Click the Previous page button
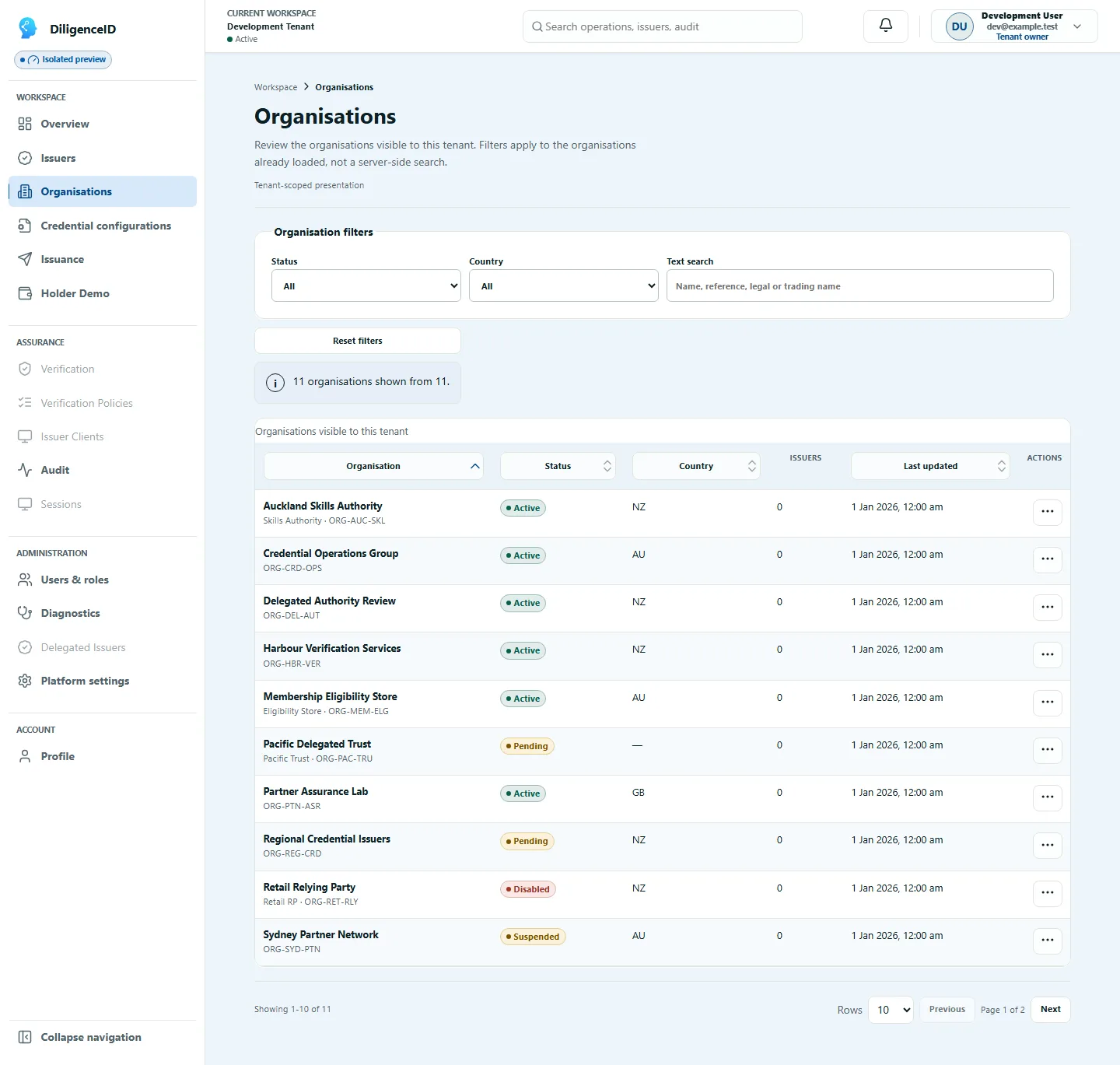The image size is (1120, 1065). click(x=947, y=1010)
